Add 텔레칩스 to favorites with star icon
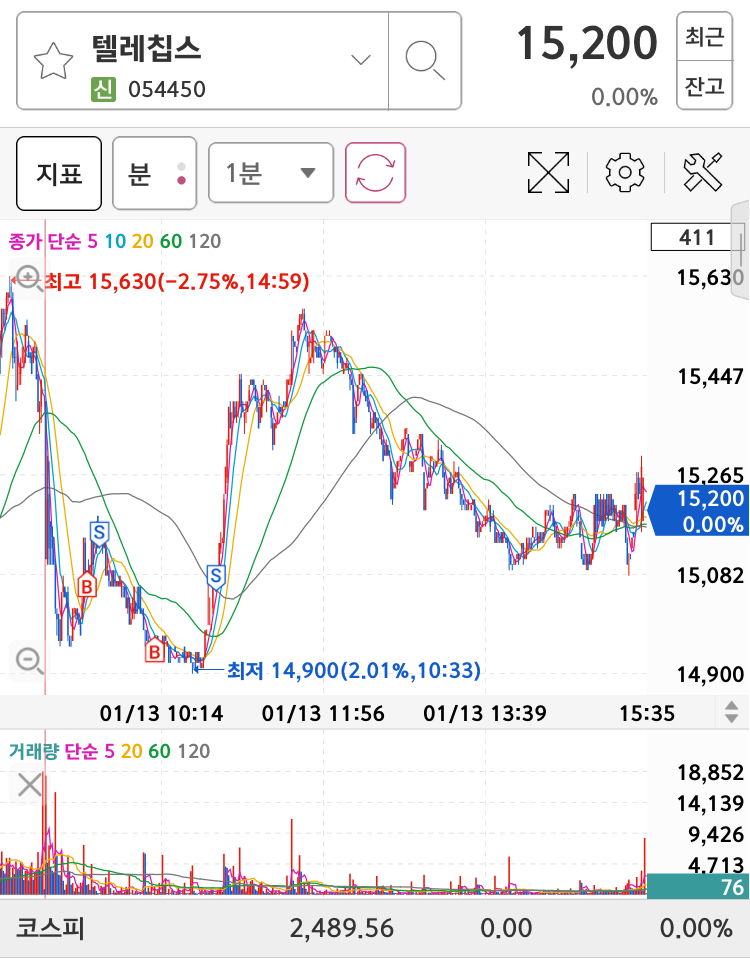 click(x=53, y=61)
